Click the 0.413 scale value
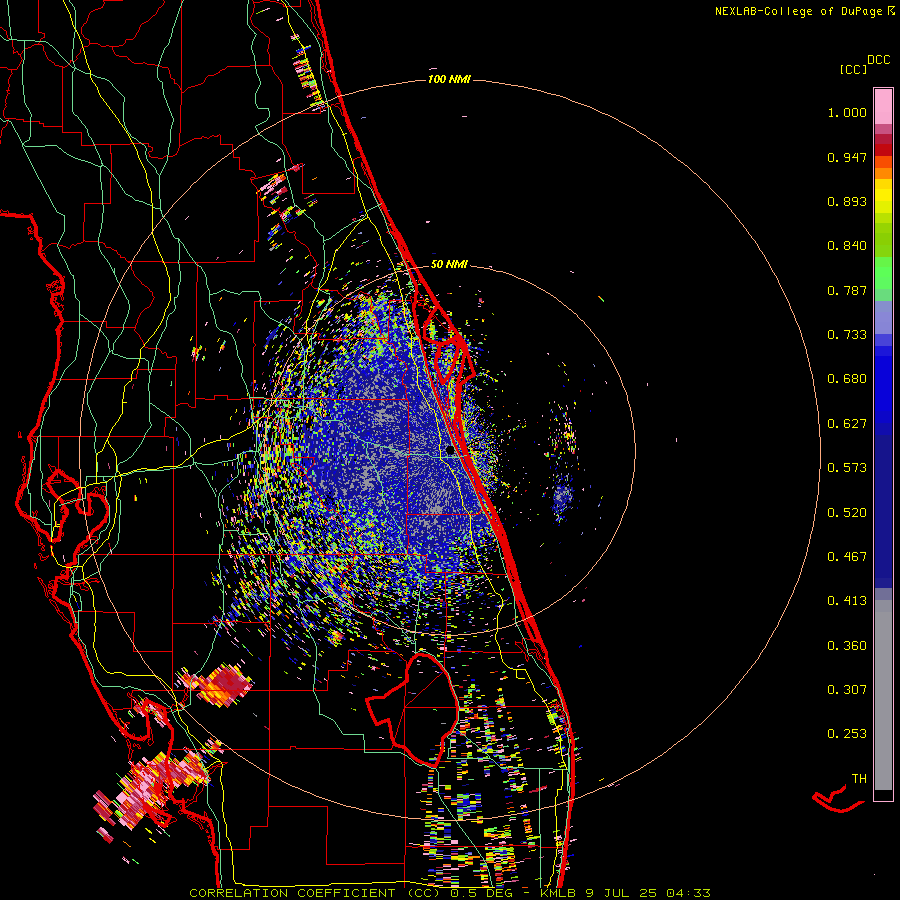The width and height of the screenshot is (900, 900). (847, 601)
